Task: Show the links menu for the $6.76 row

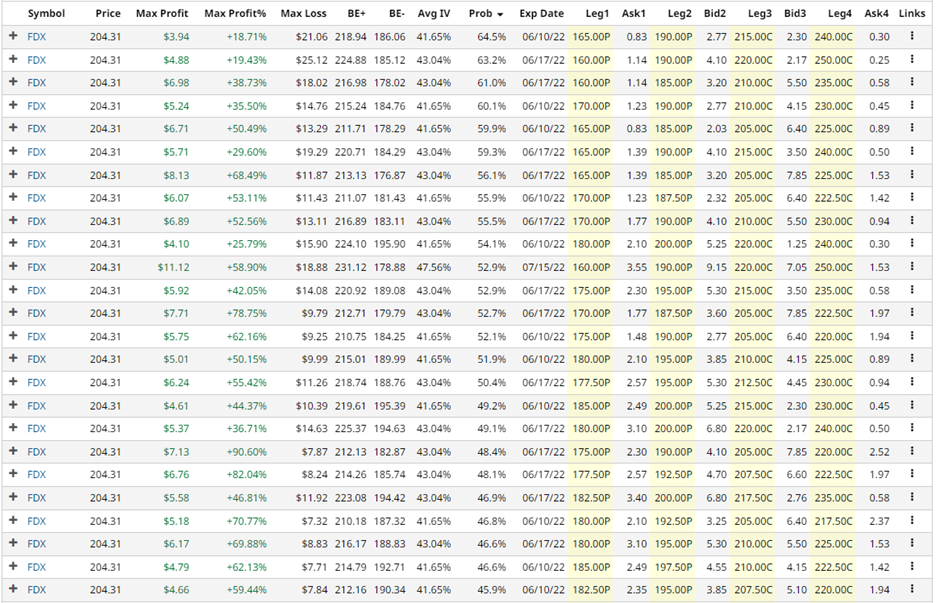Action: [x=912, y=474]
